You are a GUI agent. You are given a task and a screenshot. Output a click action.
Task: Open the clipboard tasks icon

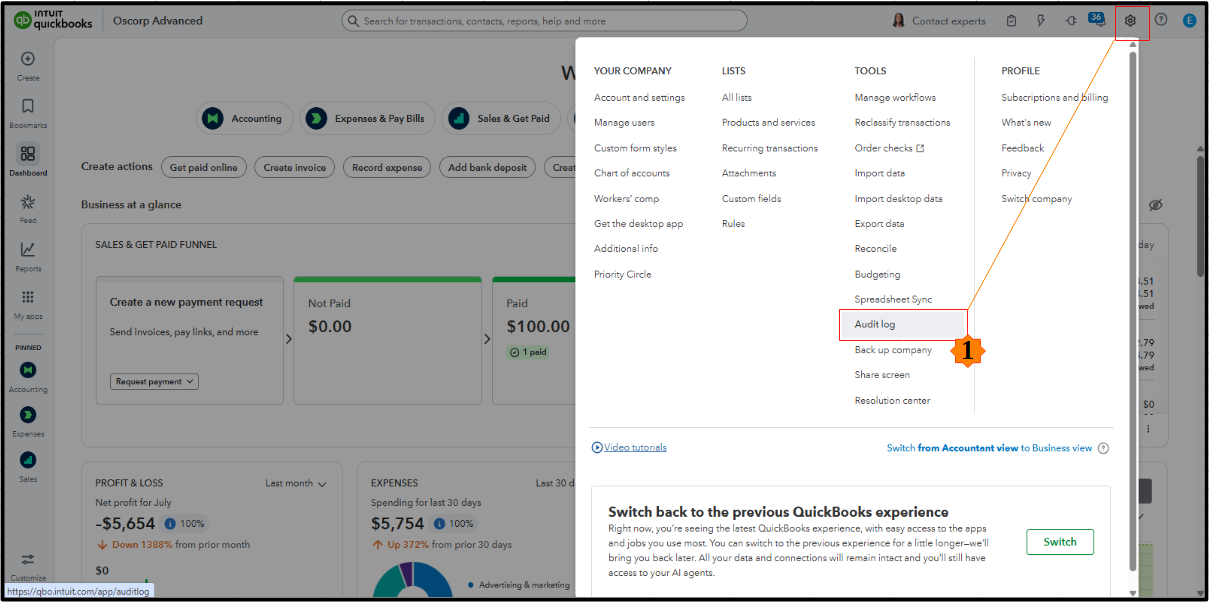(x=1012, y=21)
